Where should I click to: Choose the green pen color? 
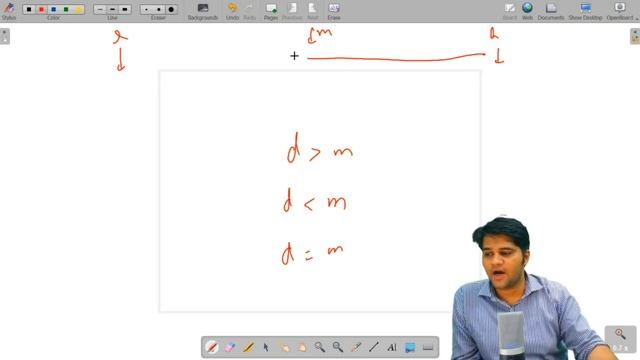click(x=66, y=9)
